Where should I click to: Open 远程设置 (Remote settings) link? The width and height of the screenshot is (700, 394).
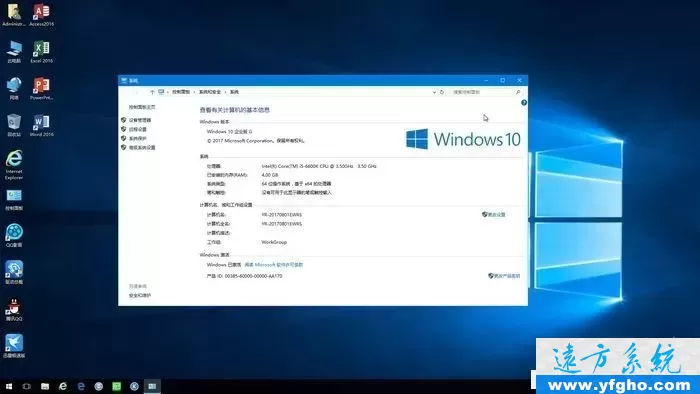[138, 129]
